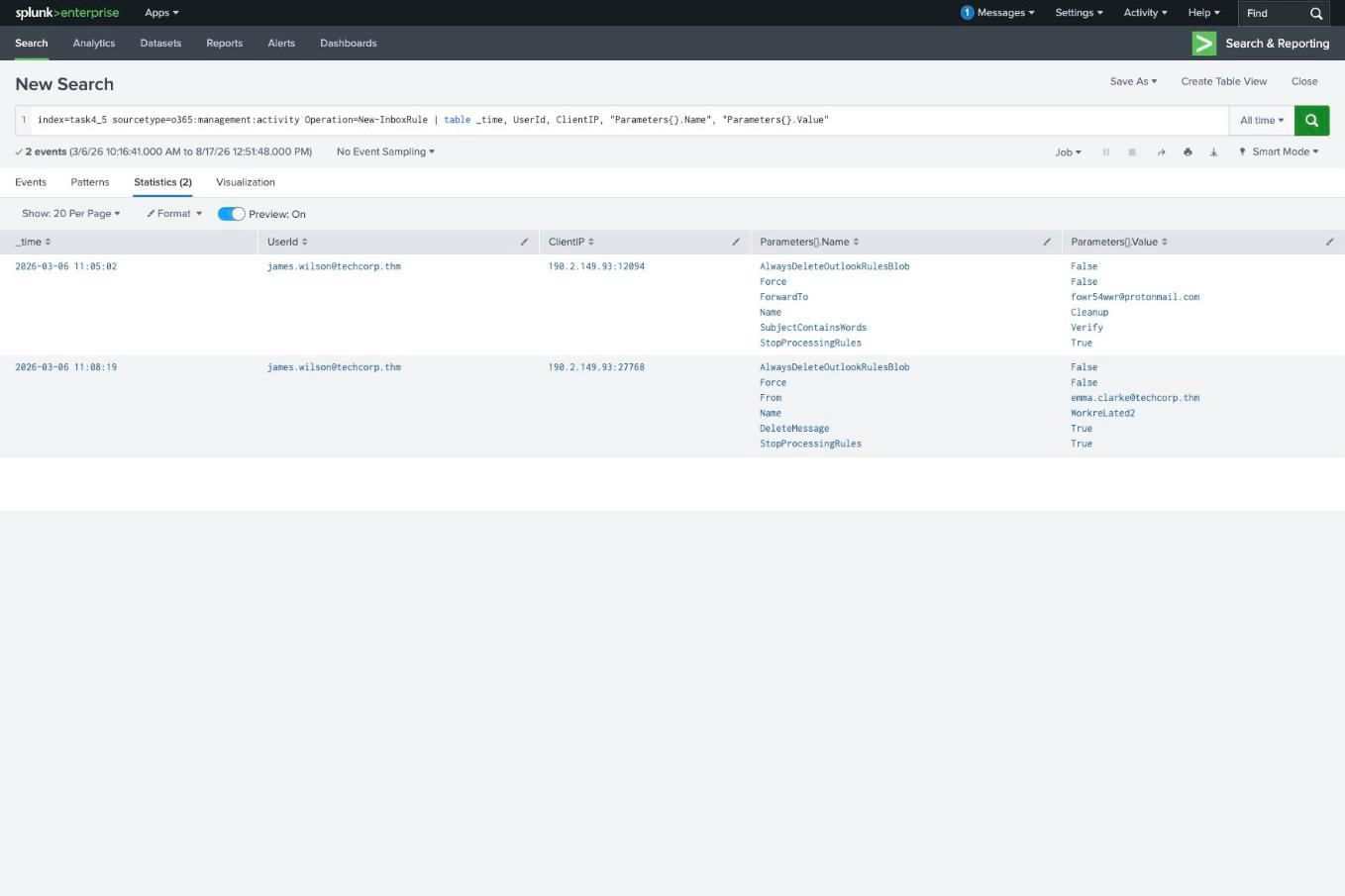Change the All time range picker
Screen dimensions: 1345x896
1262,120
